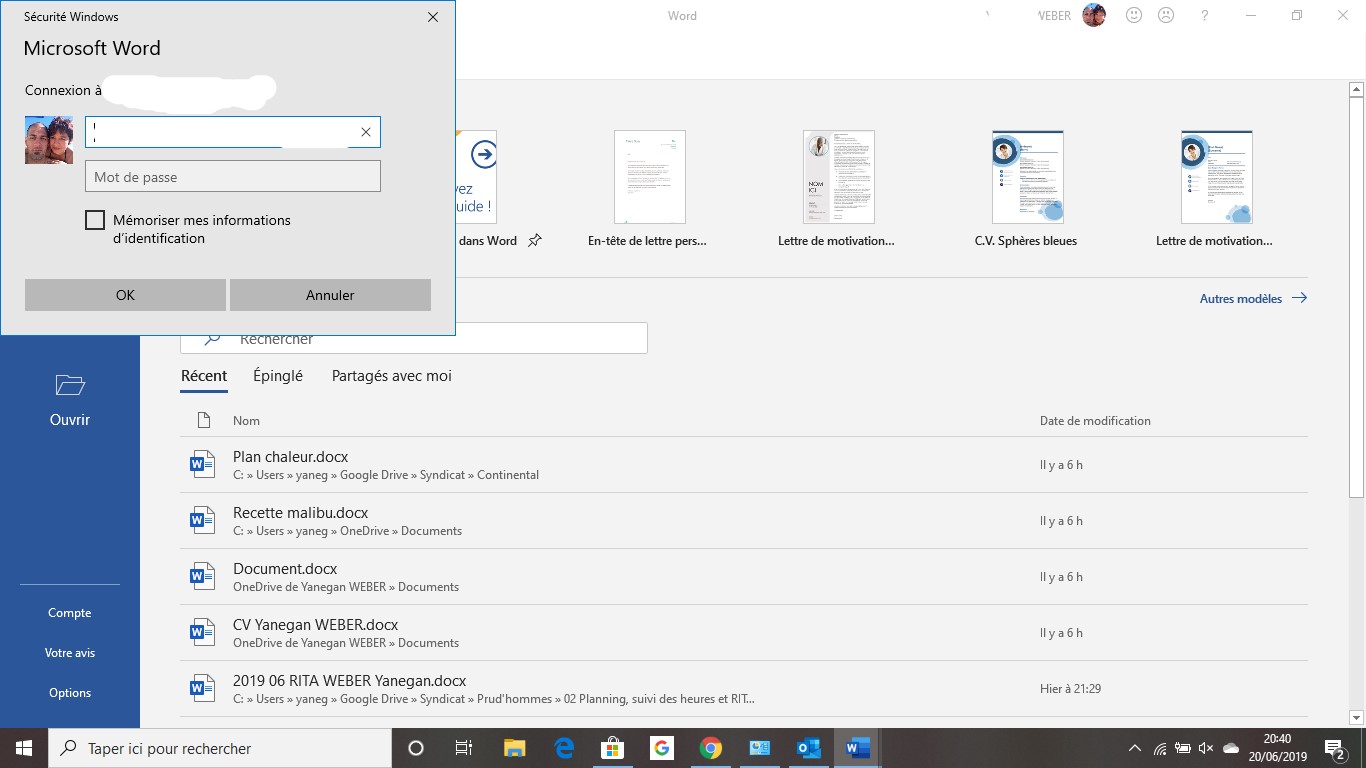The image size is (1366, 768).
Task: Open the WEBER account profile picture
Action: click(1094, 15)
